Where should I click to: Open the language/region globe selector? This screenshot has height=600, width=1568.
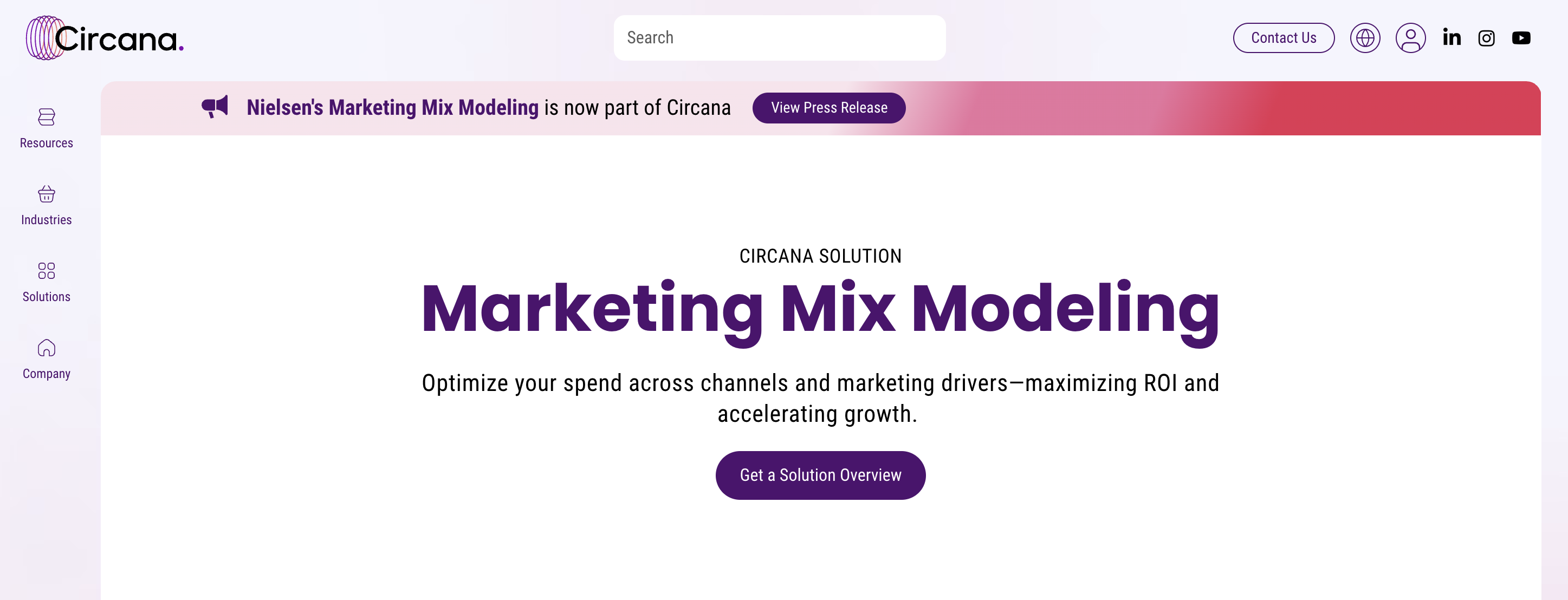1365,38
